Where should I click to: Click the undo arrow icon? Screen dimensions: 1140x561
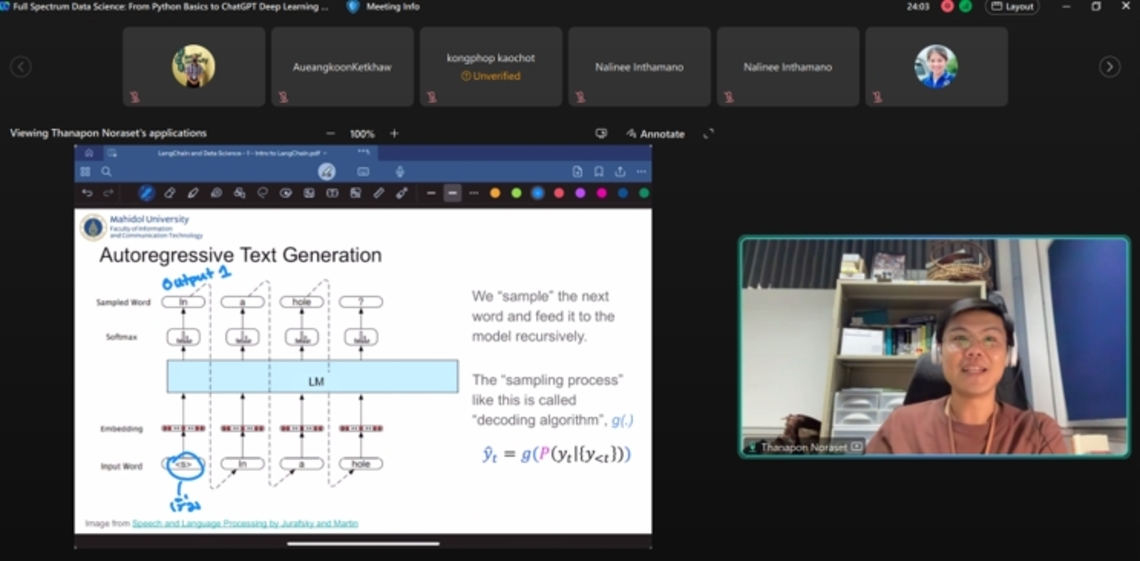[x=87, y=193]
